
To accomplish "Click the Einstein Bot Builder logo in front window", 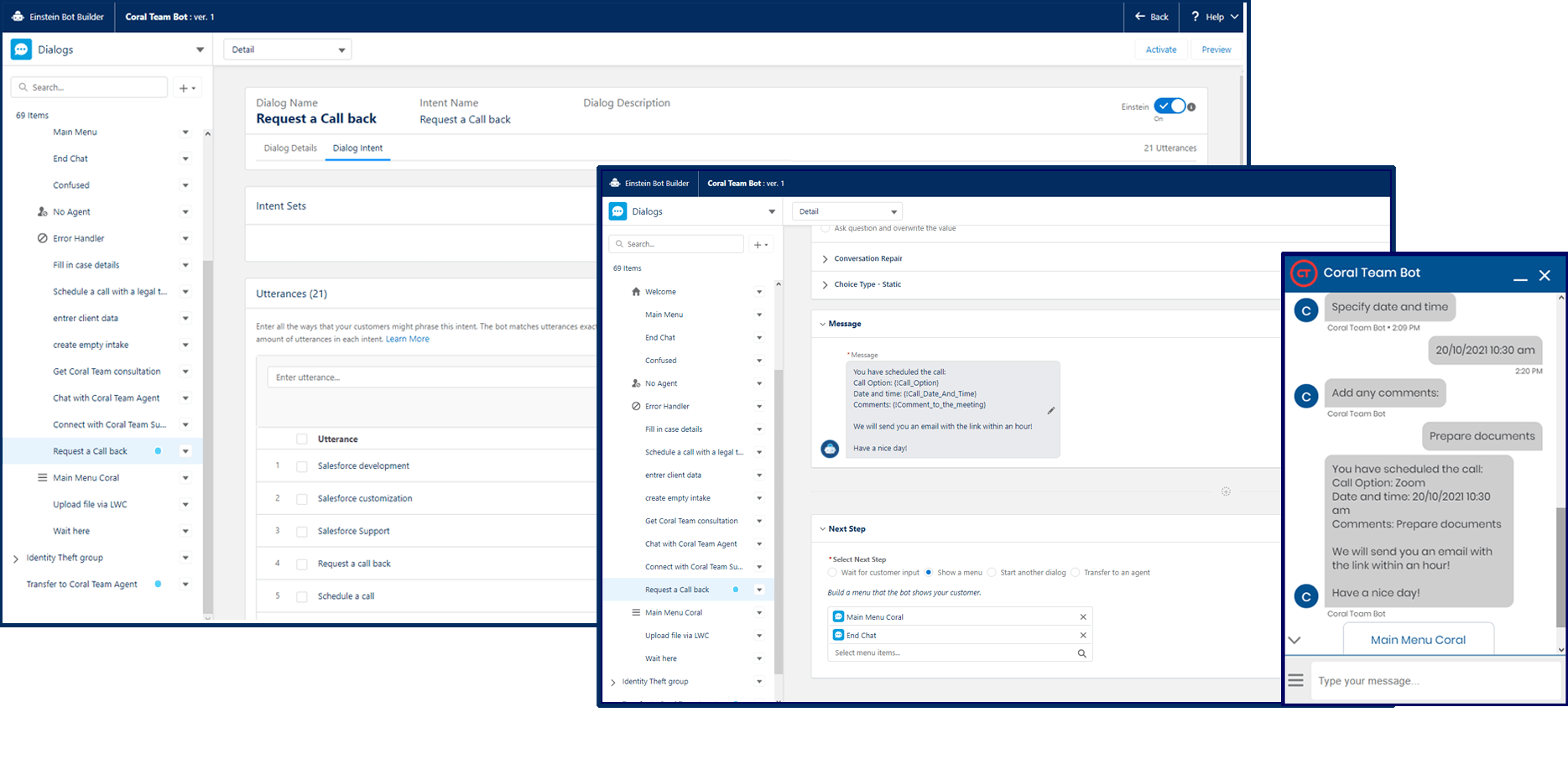I will [x=615, y=183].
